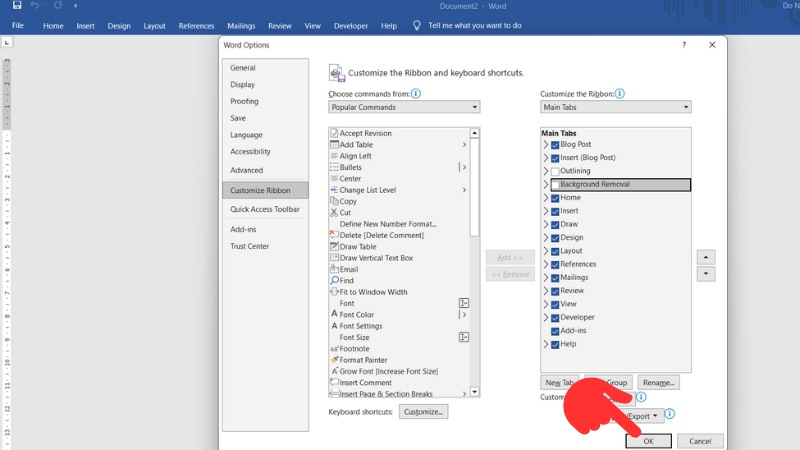This screenshot has width=800, height=450.
Task: Click the dialog Help question mark
Action: [684, 45]
